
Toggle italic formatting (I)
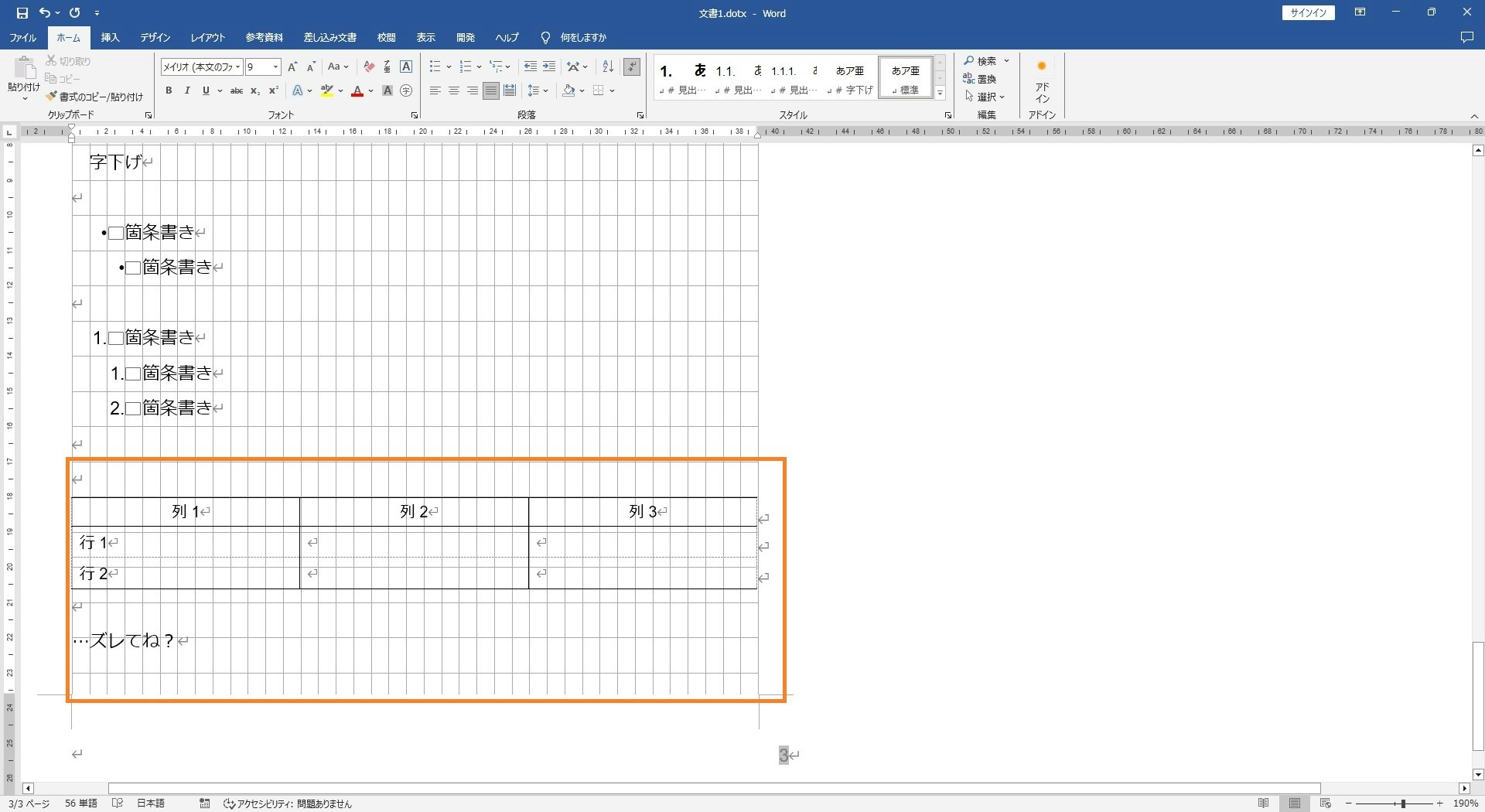pos(187,90)
